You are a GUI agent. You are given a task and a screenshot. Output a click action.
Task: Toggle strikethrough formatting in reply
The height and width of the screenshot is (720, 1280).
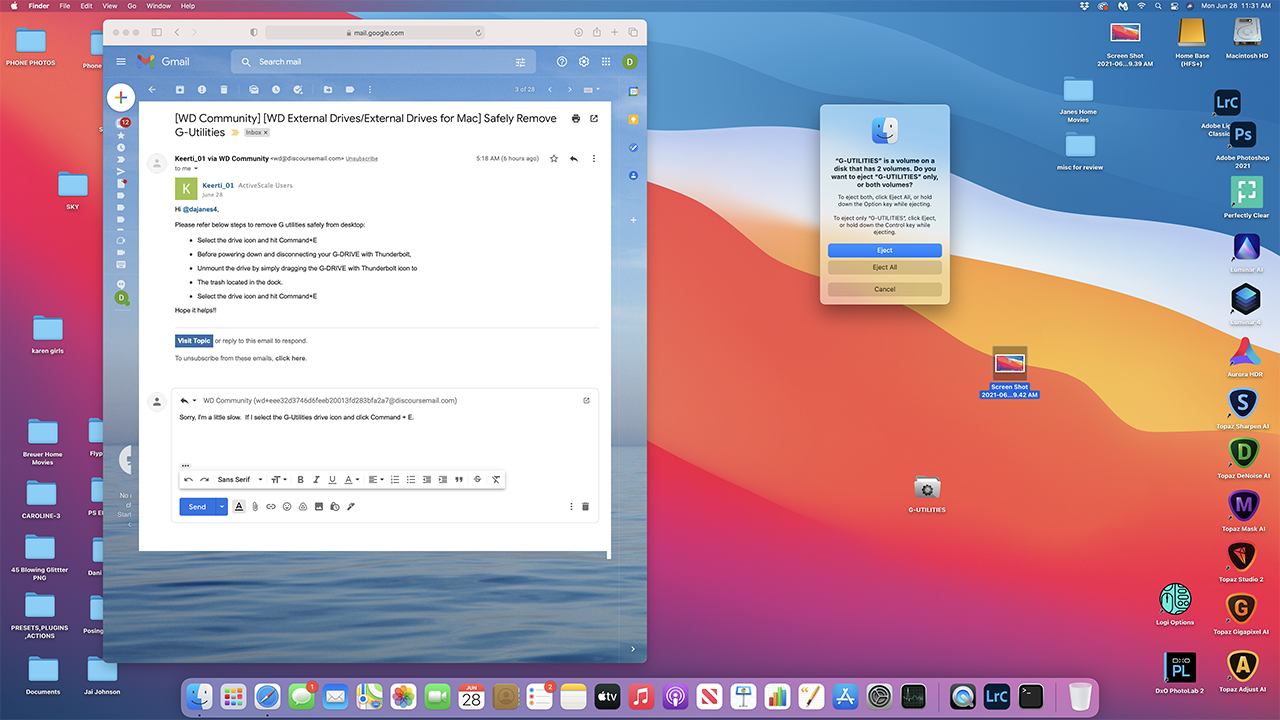(x=477, y=480)
